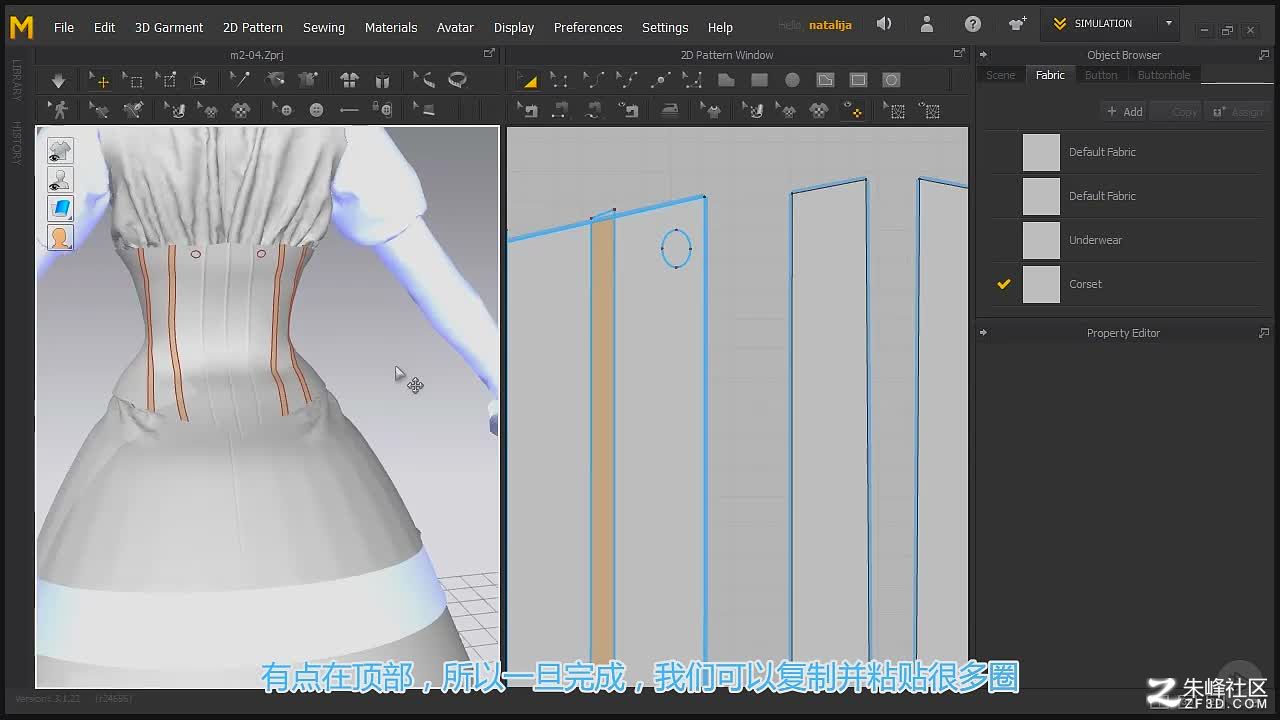Pop out the 3D window m2-04.Zprj

pos(489,54)
